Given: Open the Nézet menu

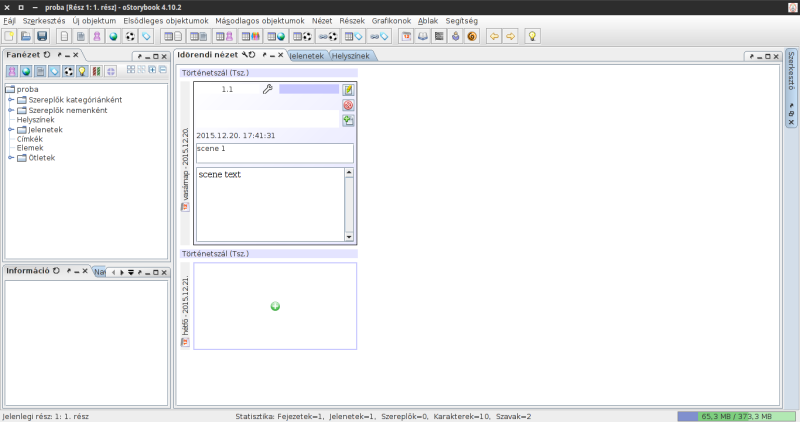Looking at the screenshot, I should coord(322,20).
